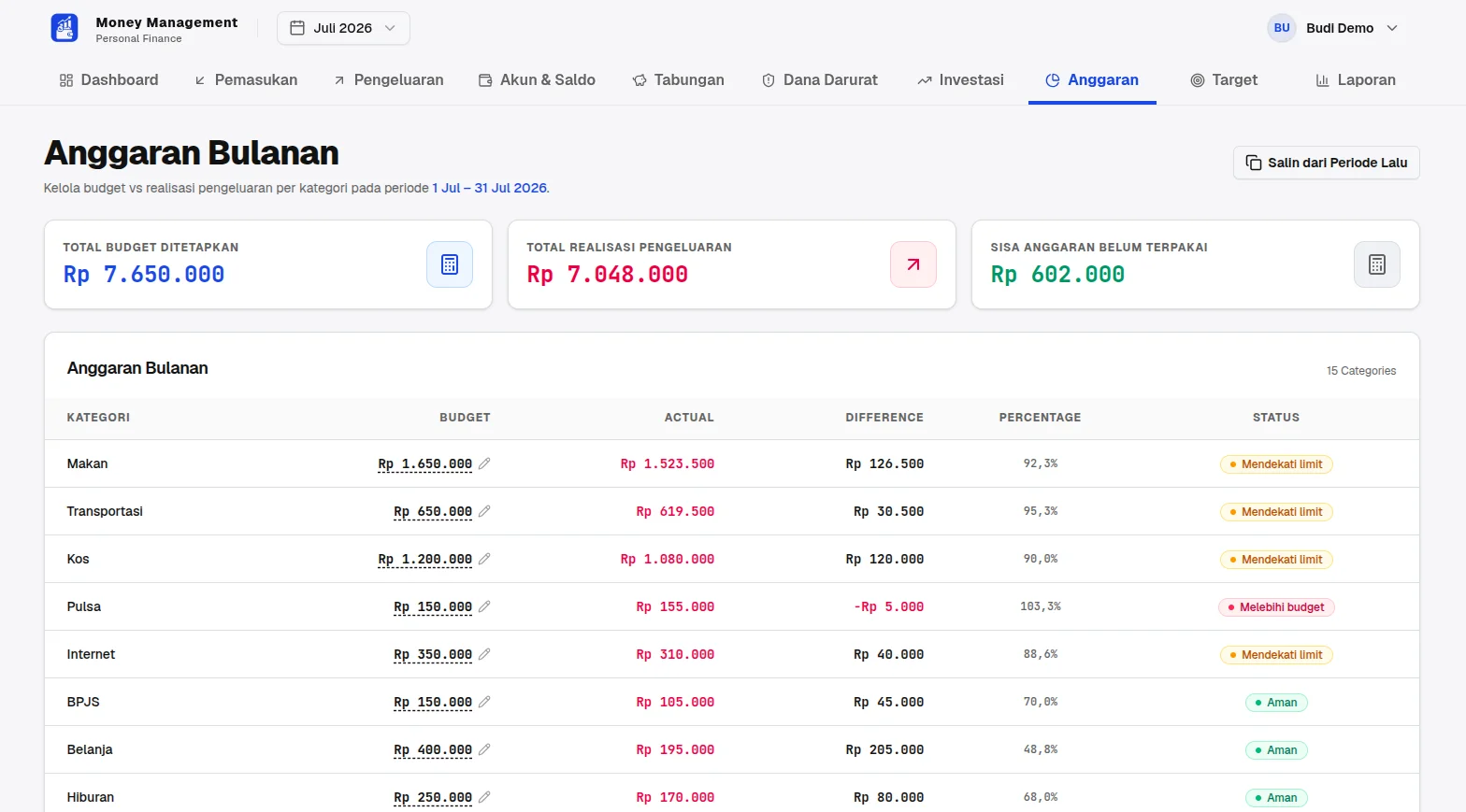Screen dimensions: 1466x812
Task: Click the Belanja difference Rp 205.000
Action: 884,750
